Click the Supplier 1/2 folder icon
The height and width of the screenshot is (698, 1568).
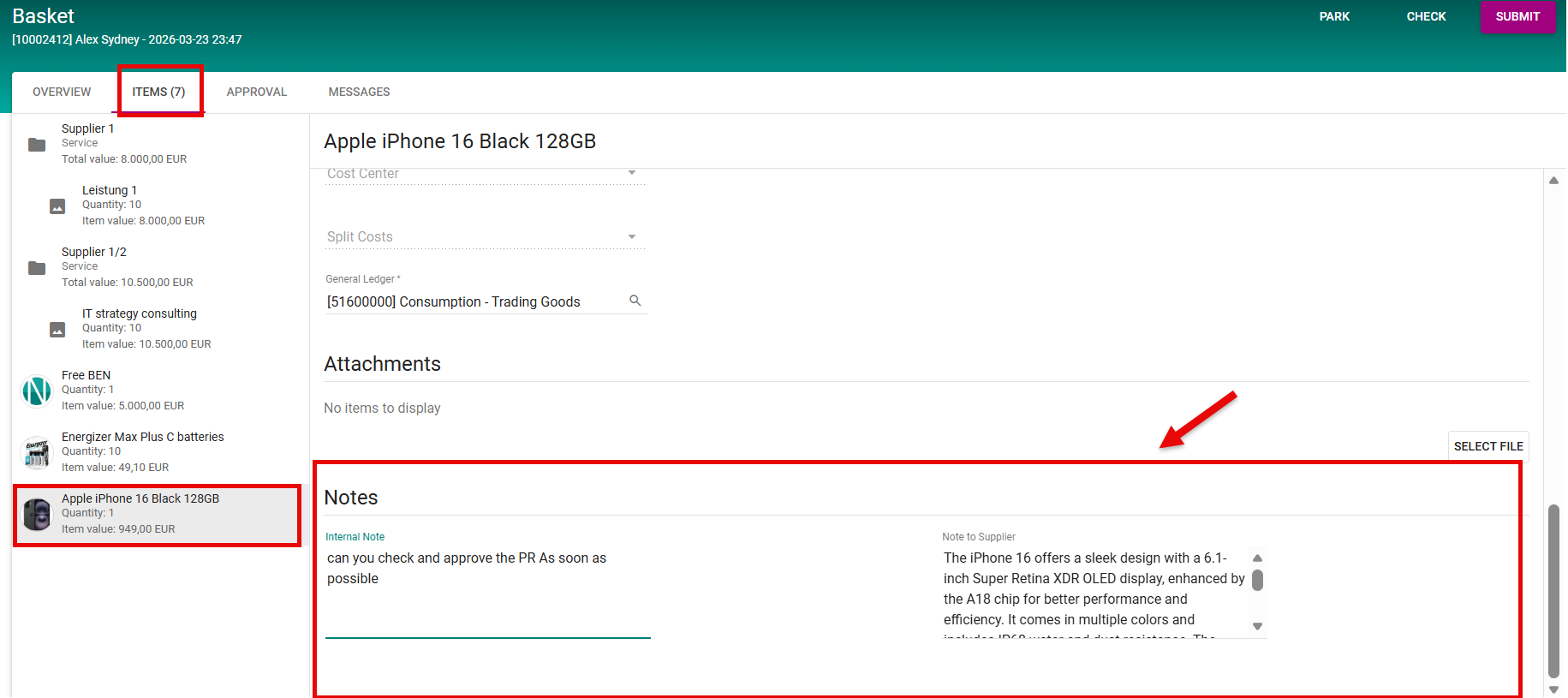pyautogui.click(x=37, y=268)
